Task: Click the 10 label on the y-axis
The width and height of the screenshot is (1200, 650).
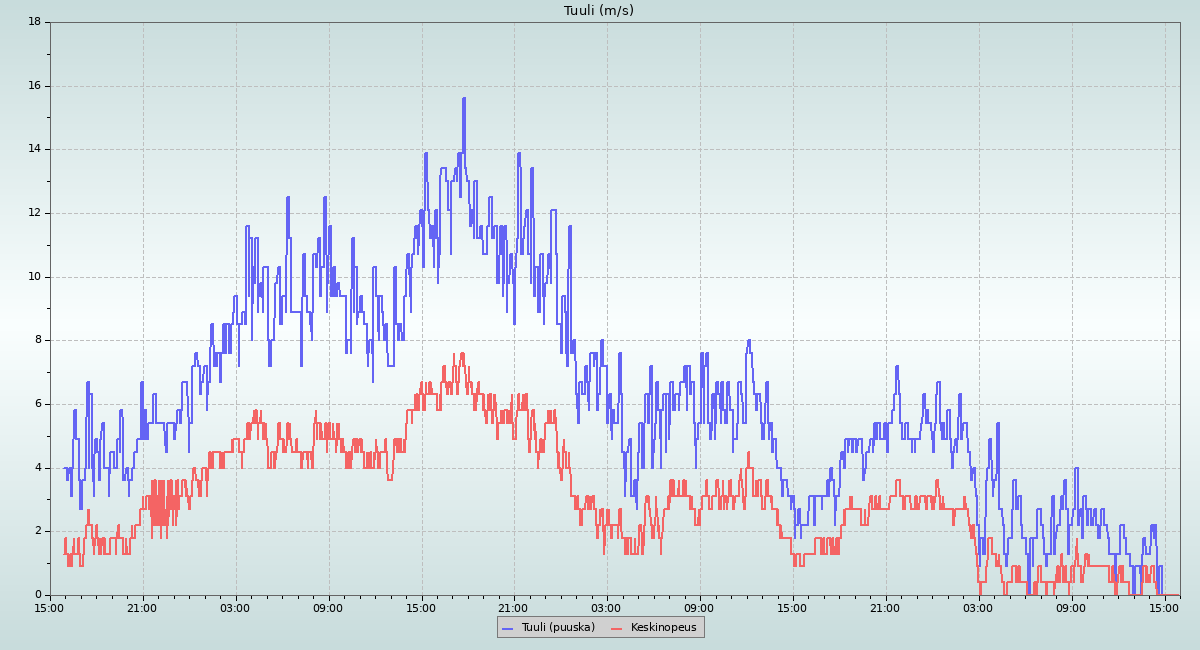Action: tap(34, 277)
